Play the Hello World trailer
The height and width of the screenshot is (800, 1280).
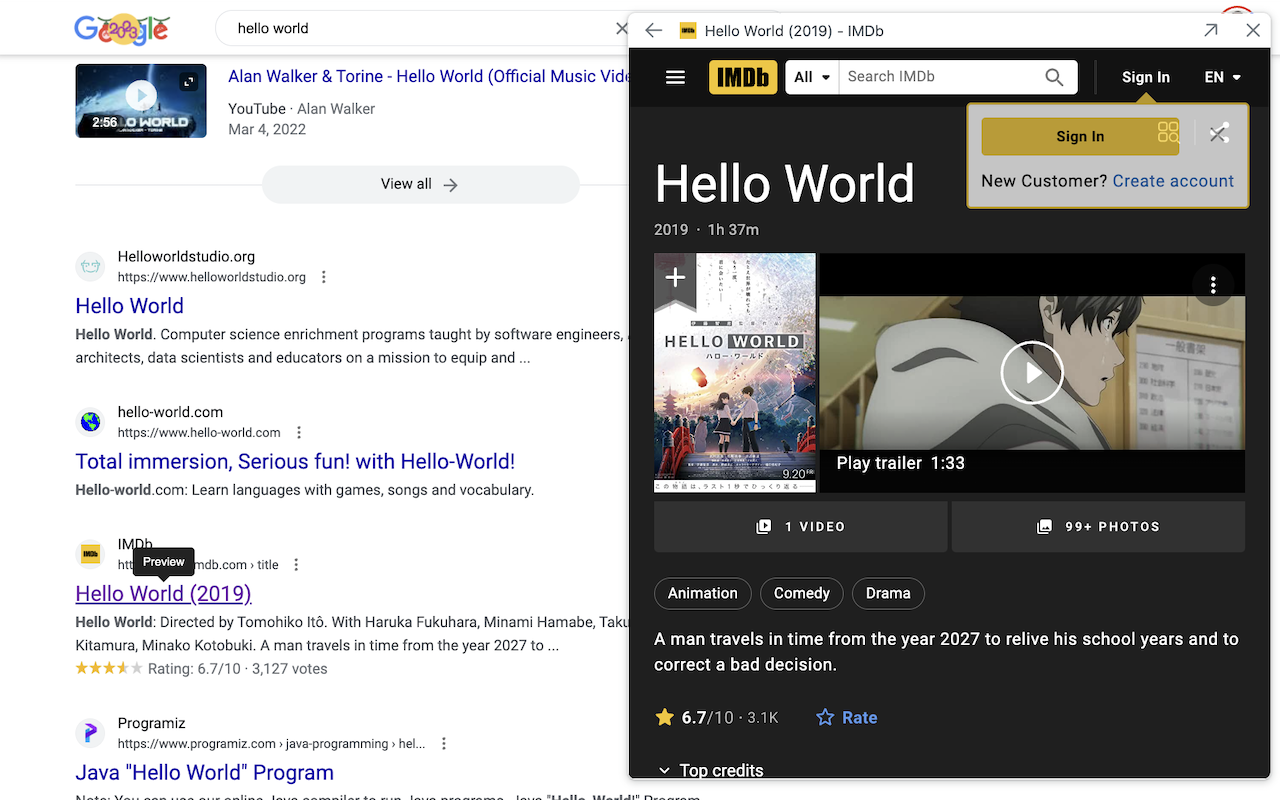[x=1032, y=373]
